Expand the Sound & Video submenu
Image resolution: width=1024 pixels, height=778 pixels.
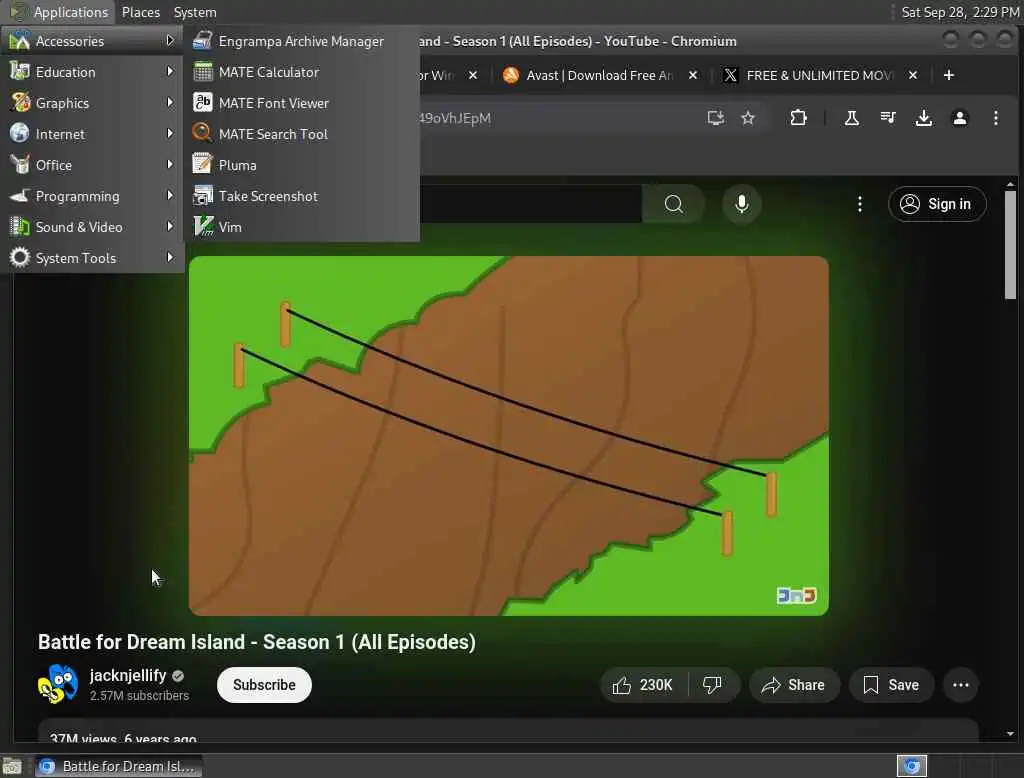pyautogui.click(x=92, y=227)
